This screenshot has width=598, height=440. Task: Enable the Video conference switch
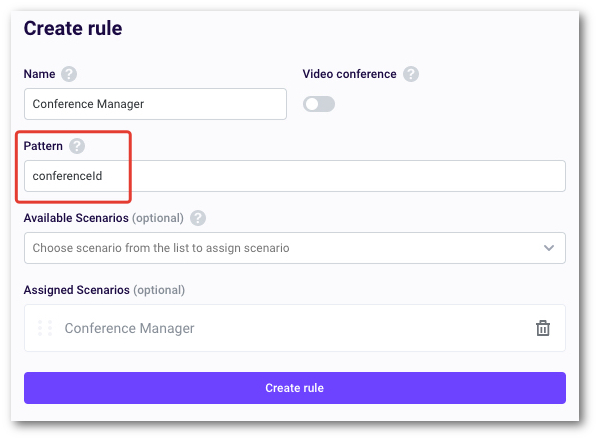pos(319,104)
